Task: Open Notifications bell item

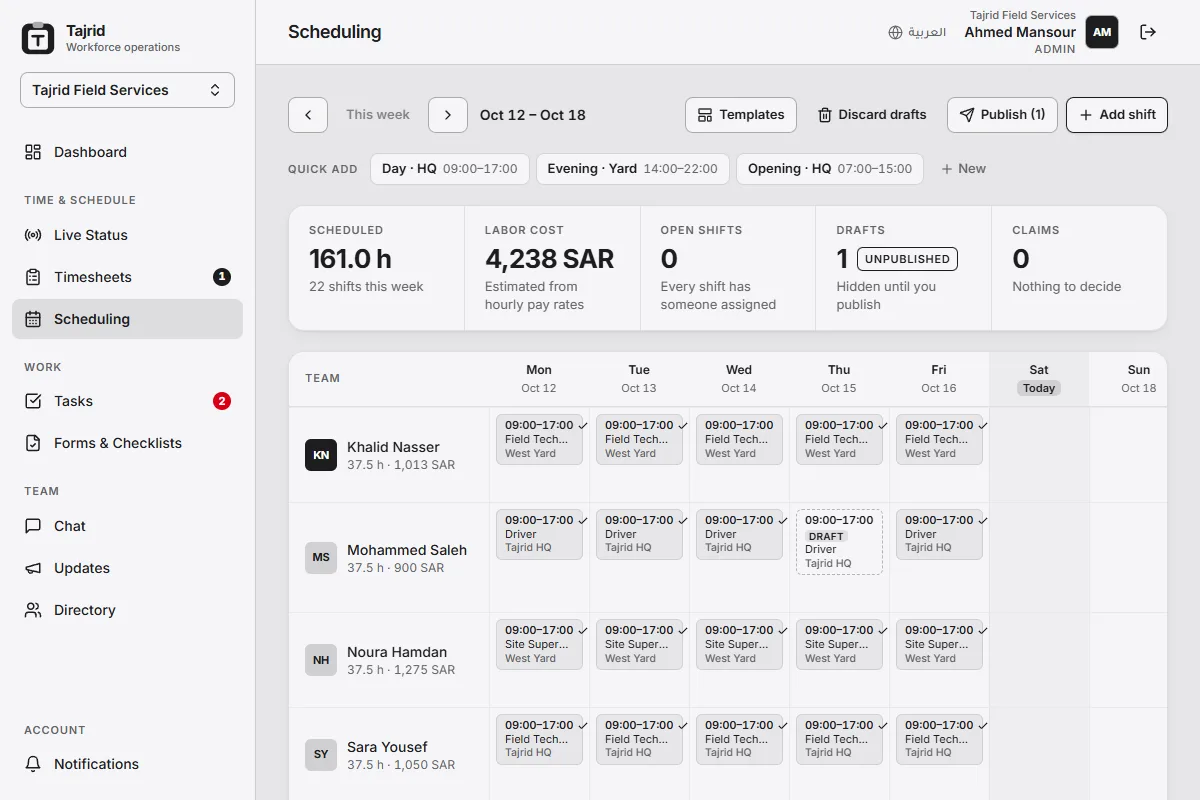Action: (x=127, y=764)
